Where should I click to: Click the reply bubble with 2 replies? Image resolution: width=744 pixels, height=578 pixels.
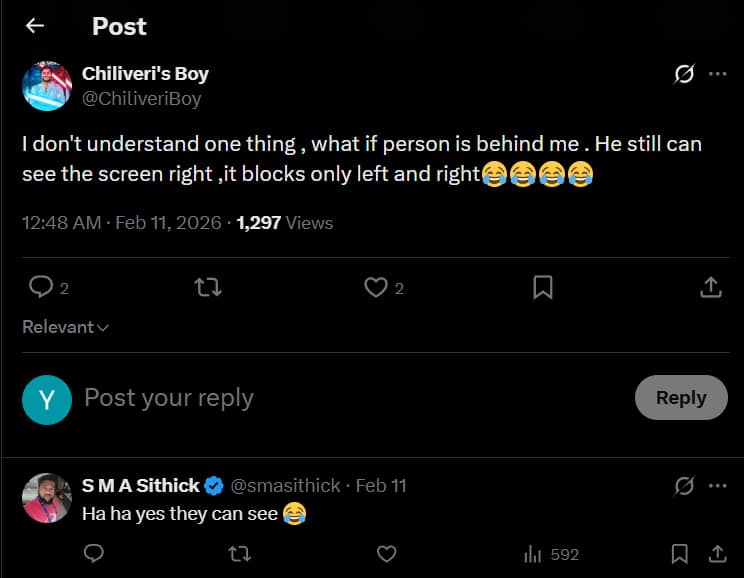click(x=41, y=288)
